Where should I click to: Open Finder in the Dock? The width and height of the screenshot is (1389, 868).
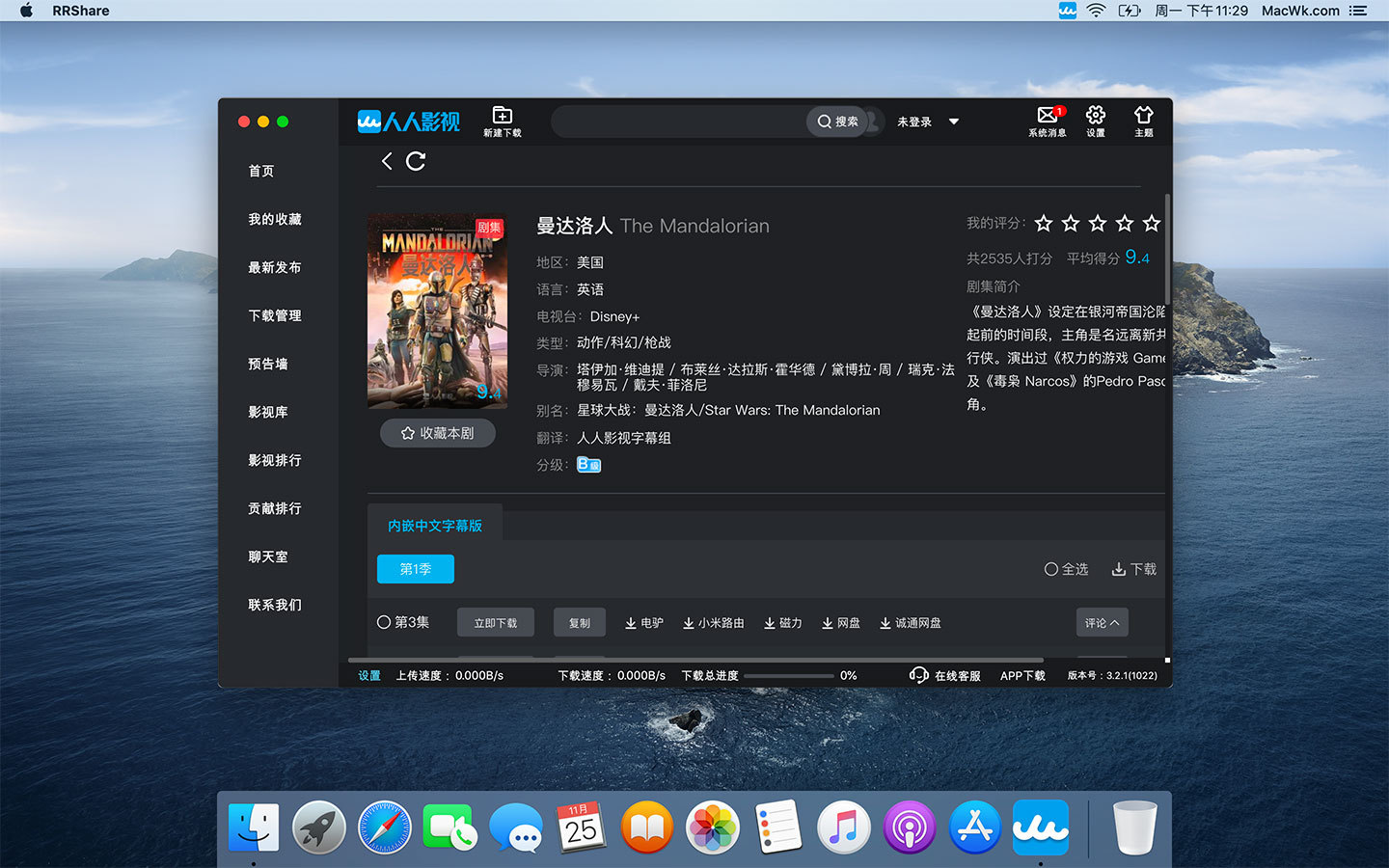pos(254,827)
